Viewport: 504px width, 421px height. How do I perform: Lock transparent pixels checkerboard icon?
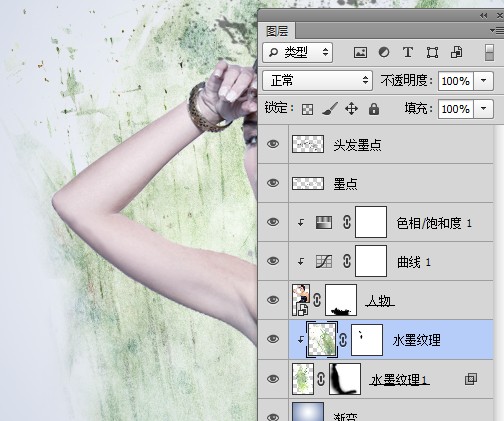pos(307,109)
